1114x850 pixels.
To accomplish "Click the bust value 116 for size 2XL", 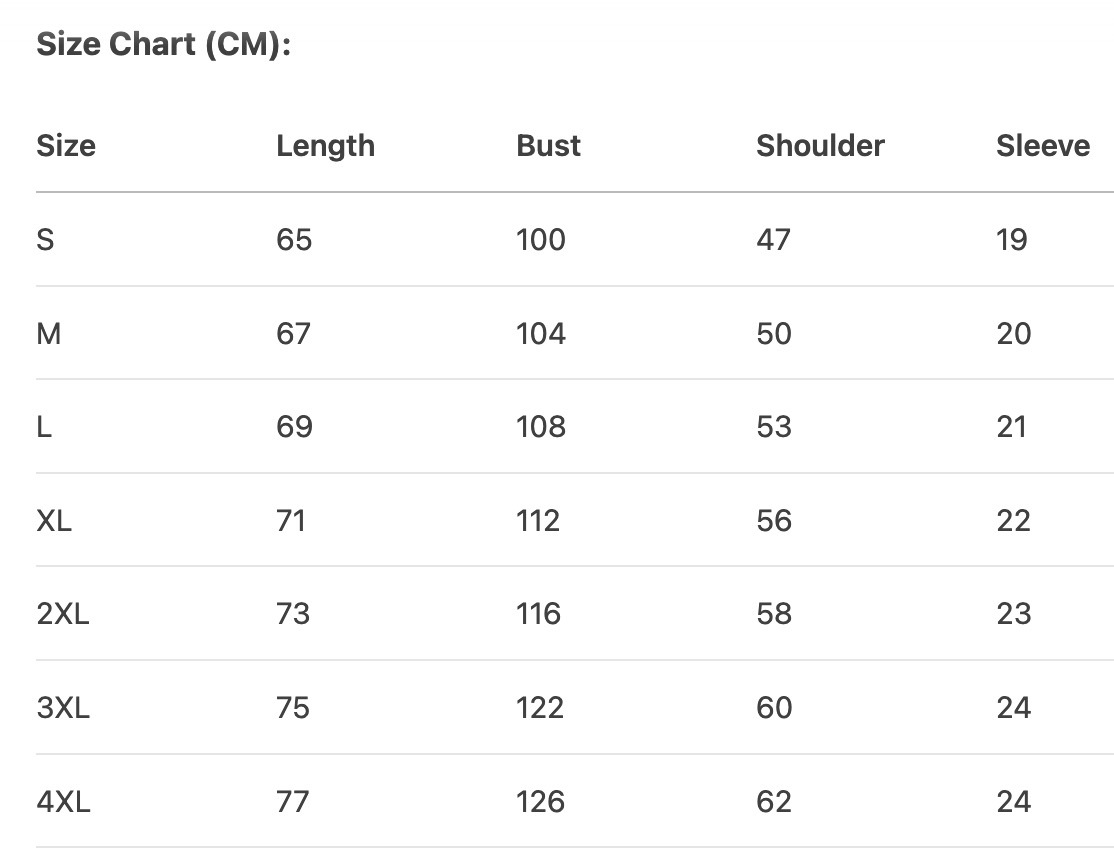I will point(538,614).
